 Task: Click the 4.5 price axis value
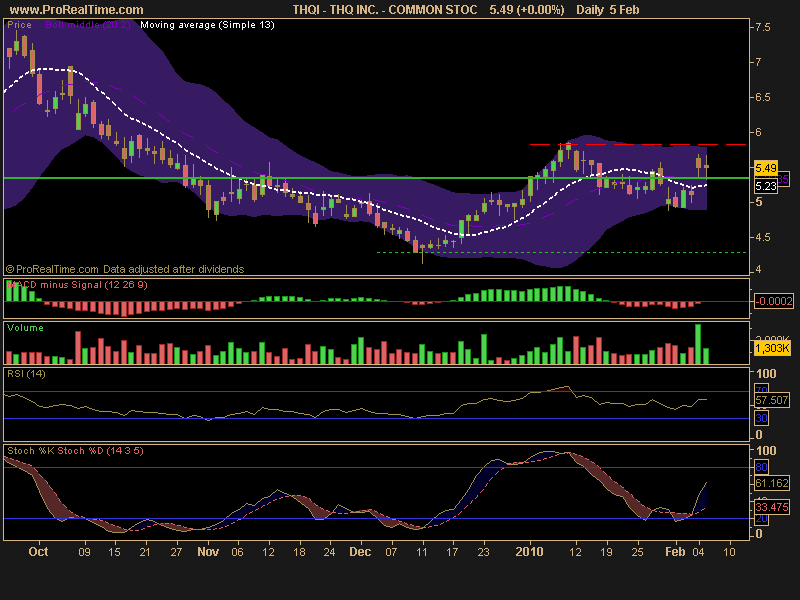(763, 237)
